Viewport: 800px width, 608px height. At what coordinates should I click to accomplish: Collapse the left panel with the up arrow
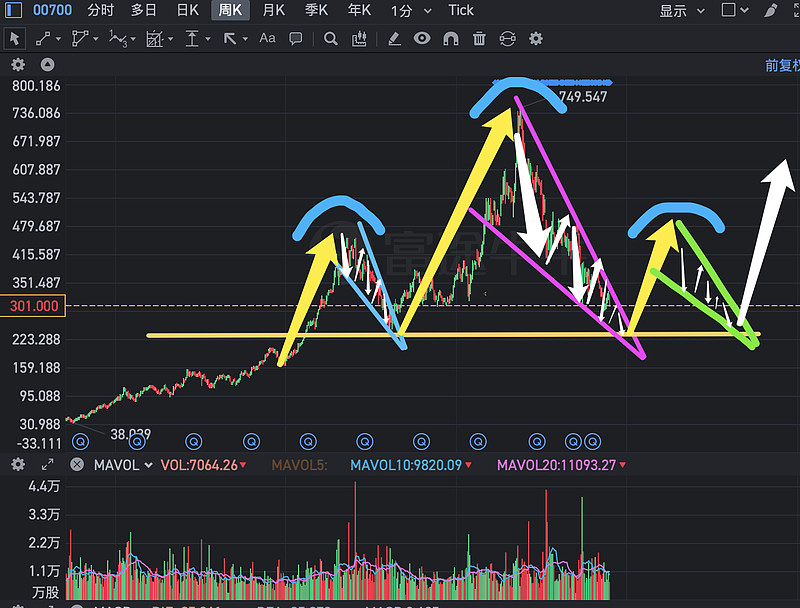coord(48,62)
